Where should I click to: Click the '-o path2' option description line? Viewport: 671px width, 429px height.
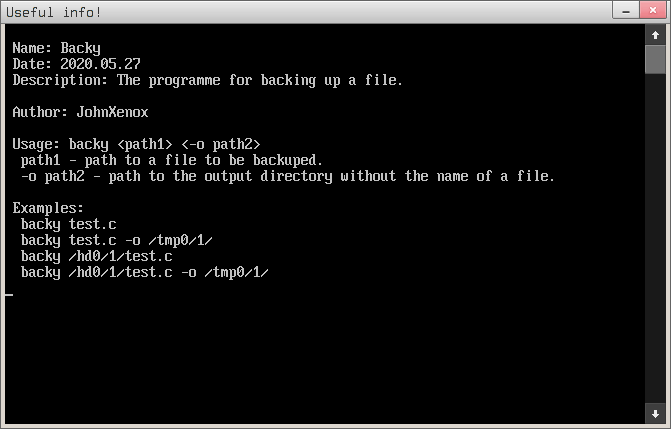click(x=287, y=176)
